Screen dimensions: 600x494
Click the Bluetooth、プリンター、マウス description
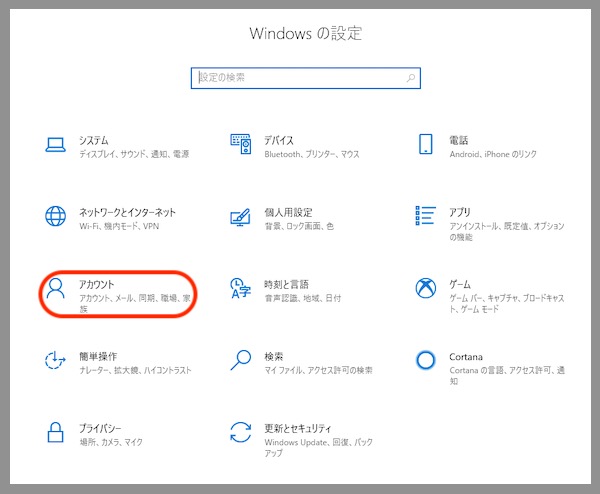pos(312,154)
